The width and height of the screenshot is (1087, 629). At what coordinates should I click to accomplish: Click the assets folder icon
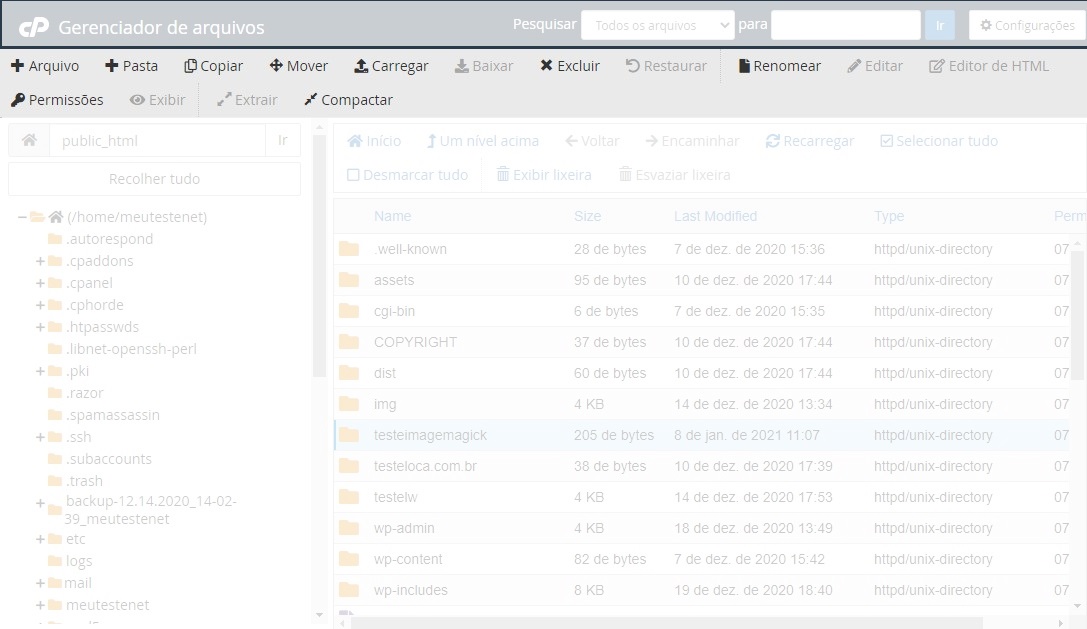pos(349,280)
